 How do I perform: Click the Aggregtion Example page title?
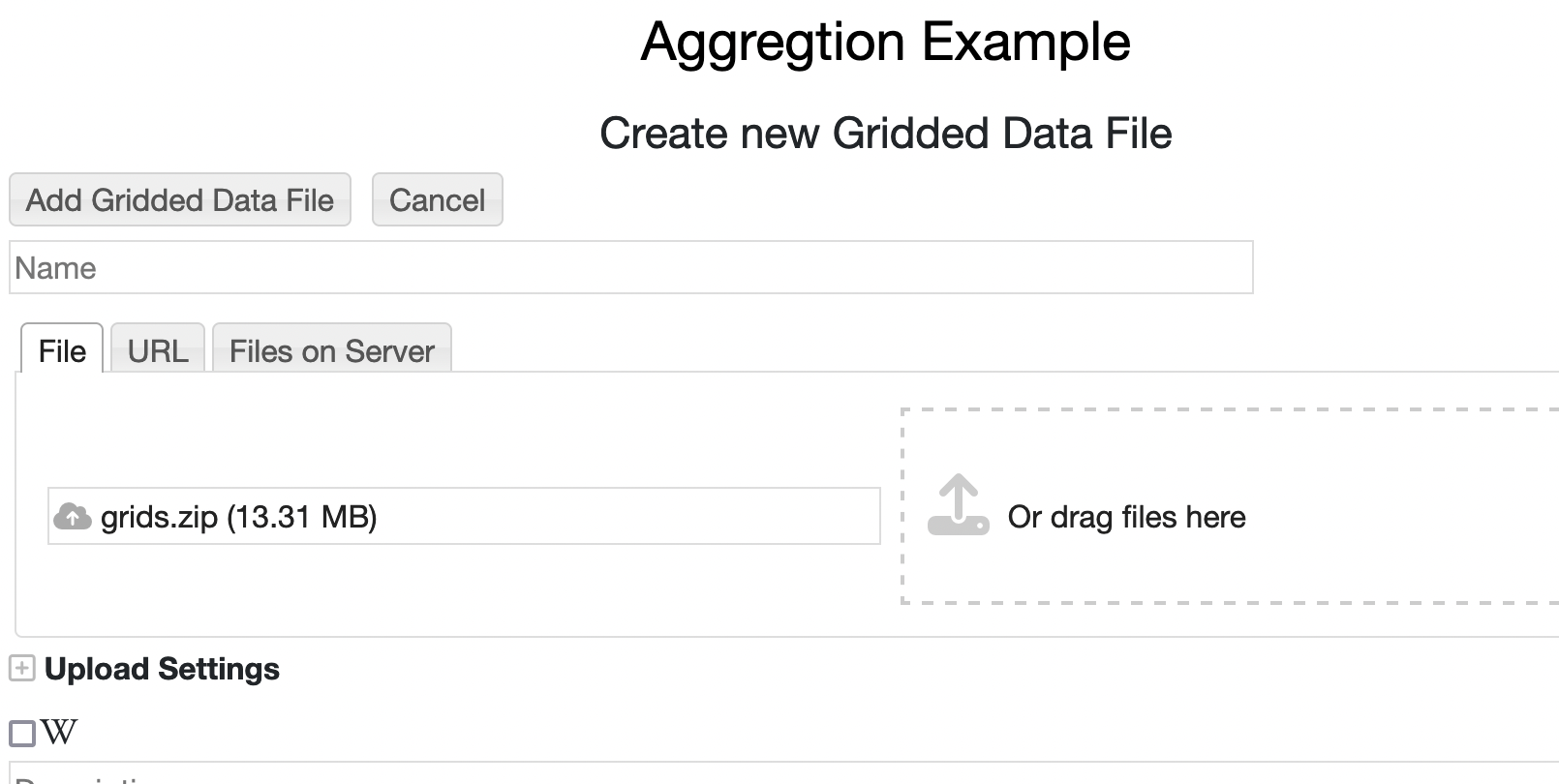pyautogui.click(x=886, y=42)
